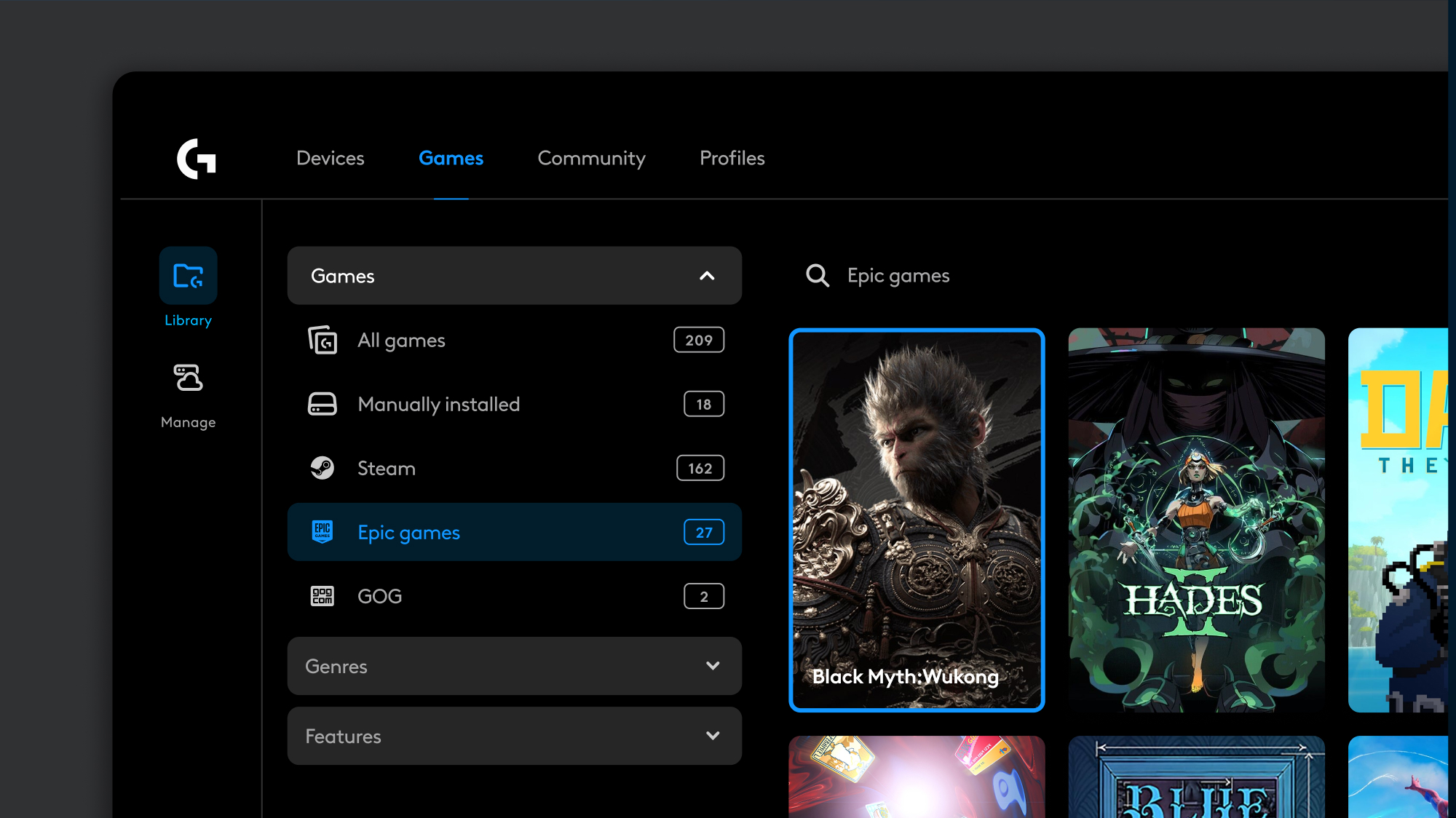Click the Manage label text
The height and width of the screenshot is (818, 1456).
(189, 422)
